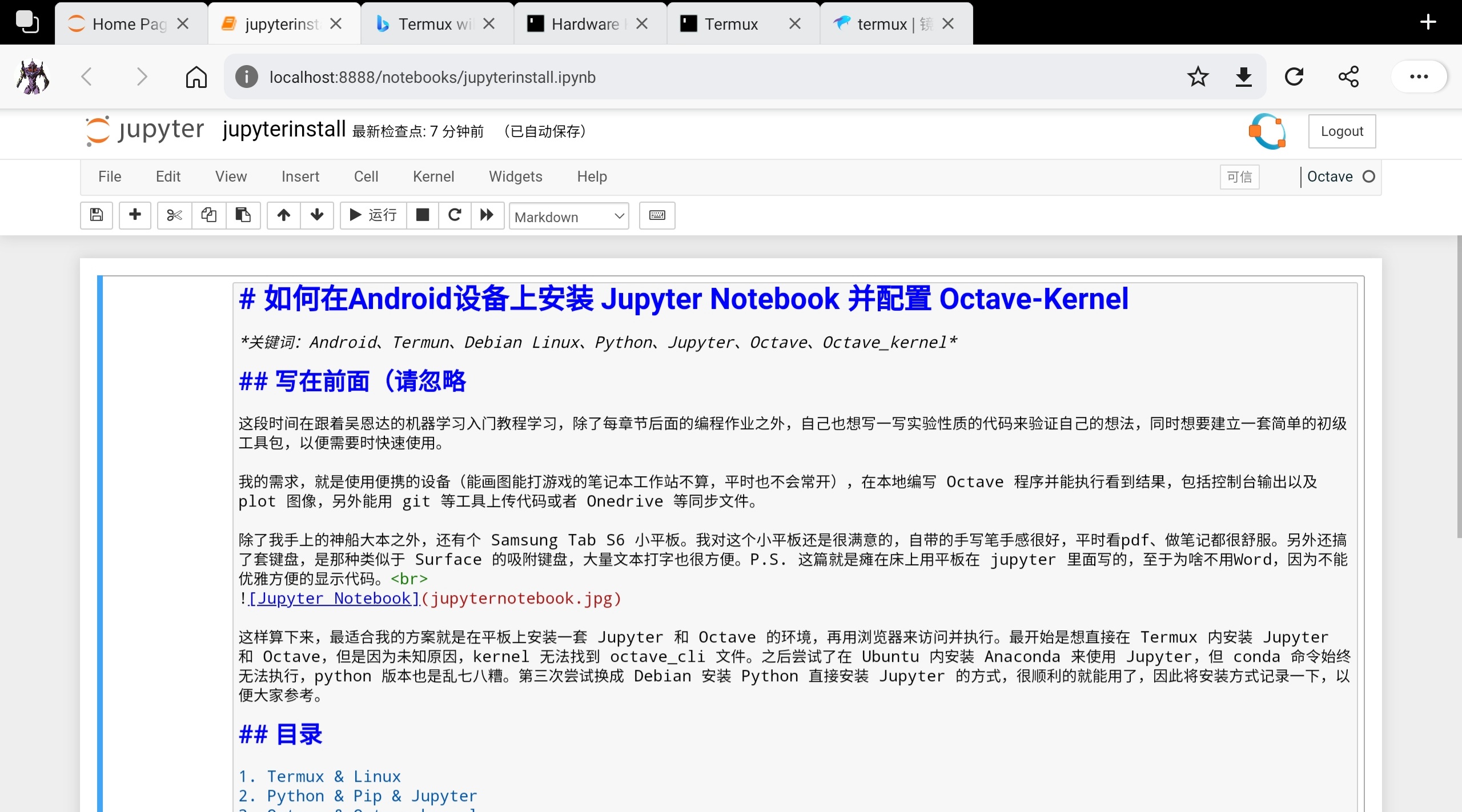1462x812 pixels.
Task: Open the browser three-dot options menu
Action: coord(1419,77)
